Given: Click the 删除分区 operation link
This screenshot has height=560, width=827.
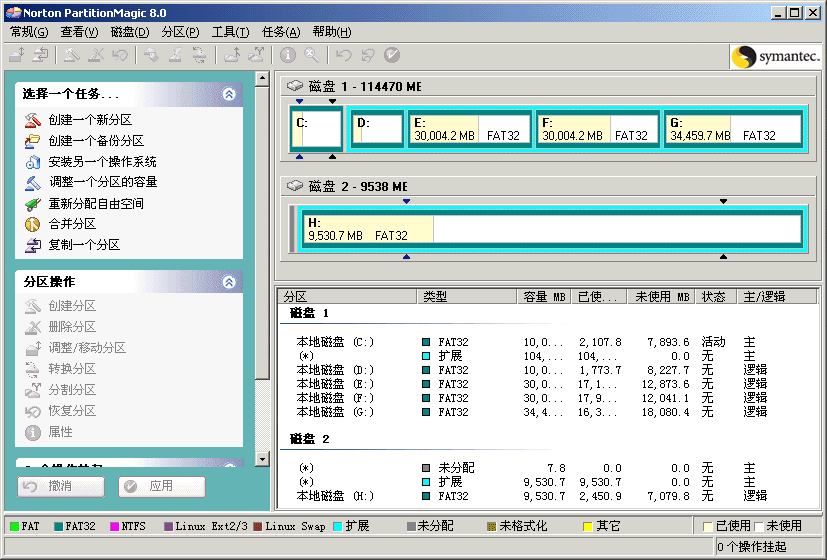Looking at the screenshot, I should (72, 327).
